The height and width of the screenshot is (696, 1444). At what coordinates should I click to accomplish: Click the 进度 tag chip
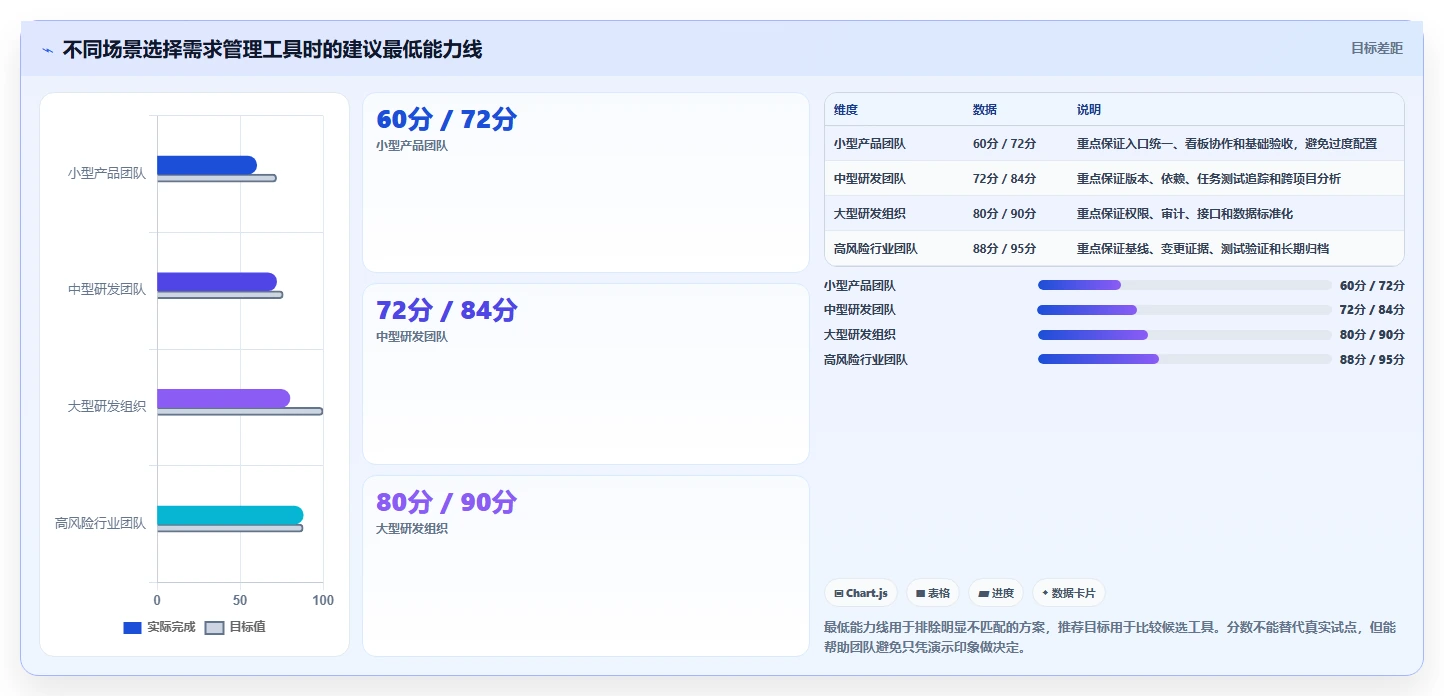click(996, 593)
